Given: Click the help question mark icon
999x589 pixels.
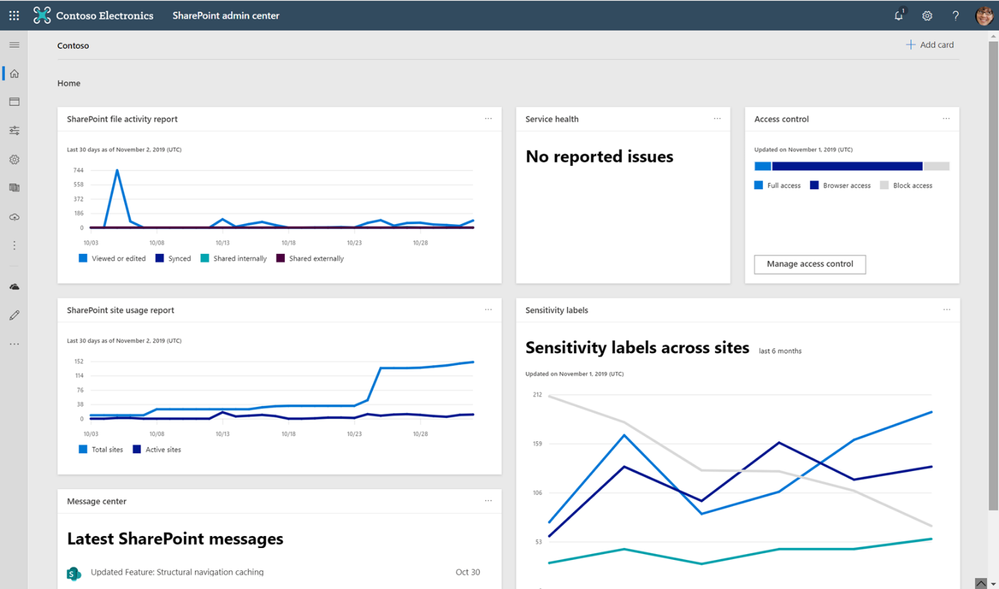Looking at the screenshot, I should [x=955, y=16].
